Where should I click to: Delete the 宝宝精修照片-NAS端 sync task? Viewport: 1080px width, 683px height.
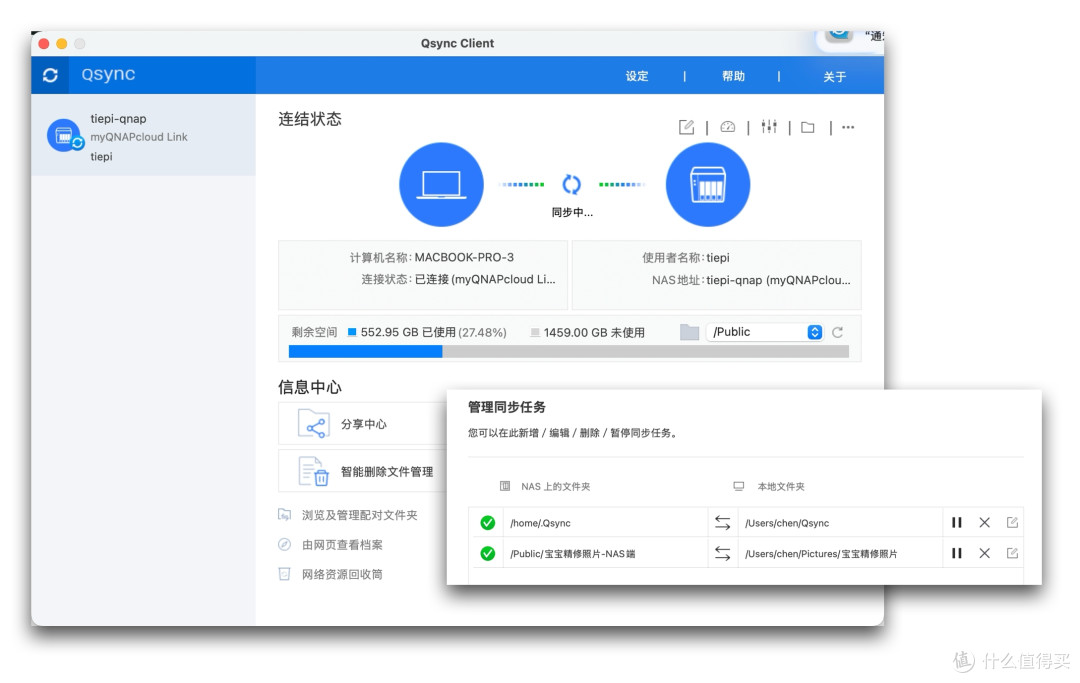click(984, 553)
